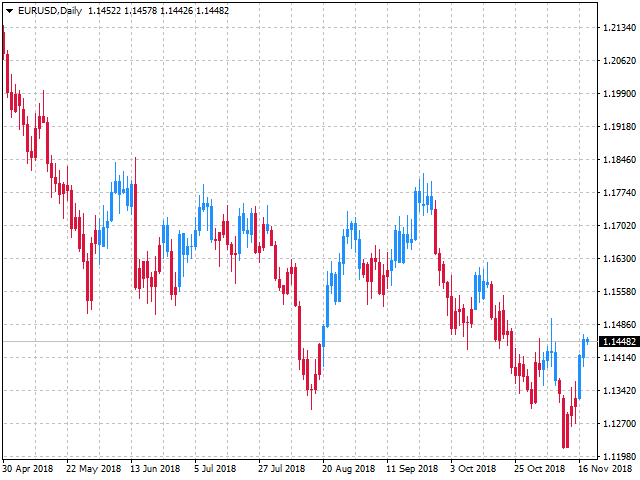Click the 3 Oct 2018 date marker

coord(471,468)
